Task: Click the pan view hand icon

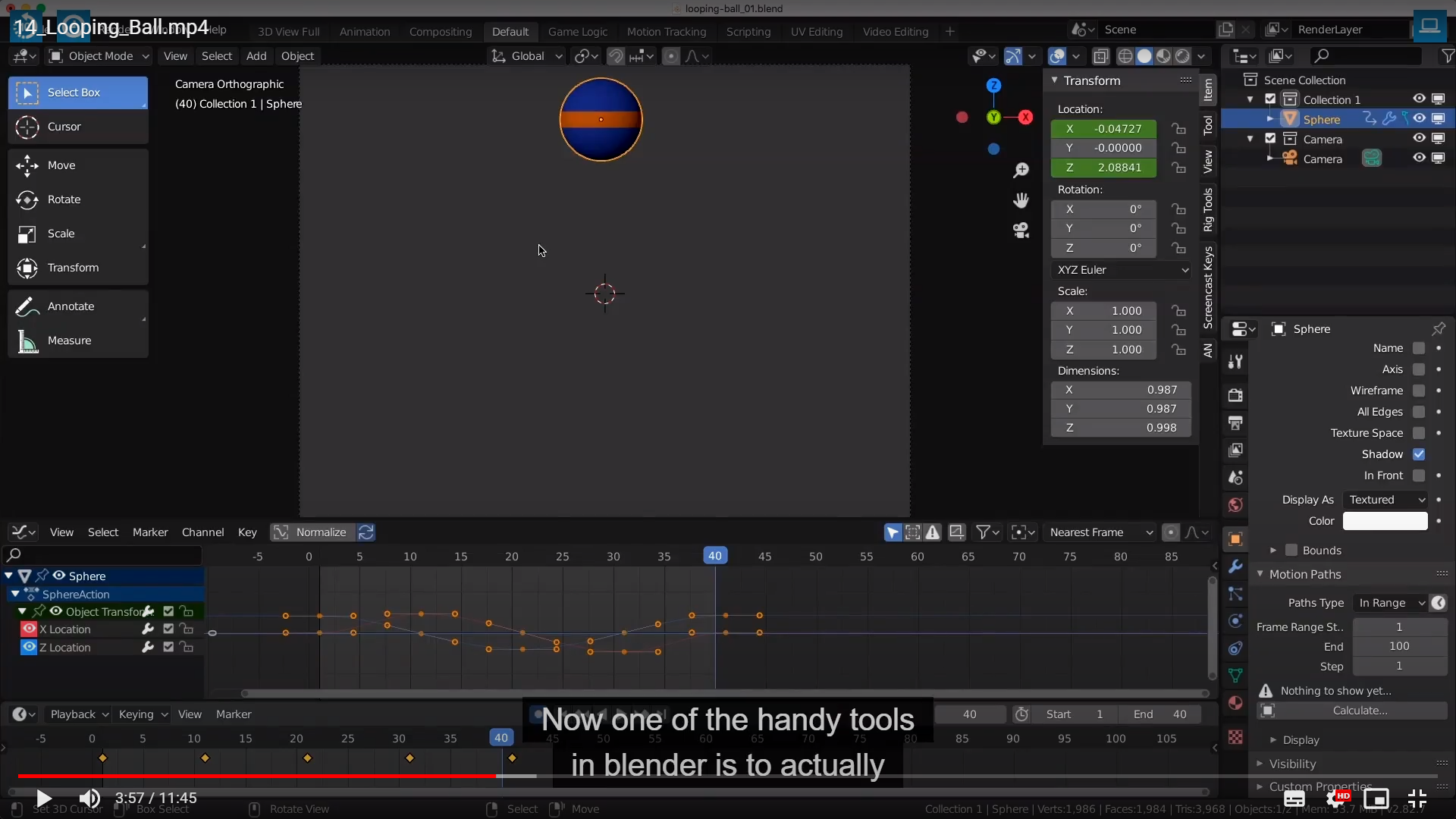Action: [1021, 200]
